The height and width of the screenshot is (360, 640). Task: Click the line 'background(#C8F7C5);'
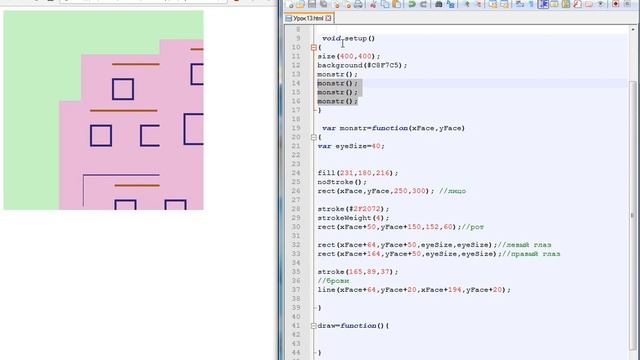(x=362, y=65)
